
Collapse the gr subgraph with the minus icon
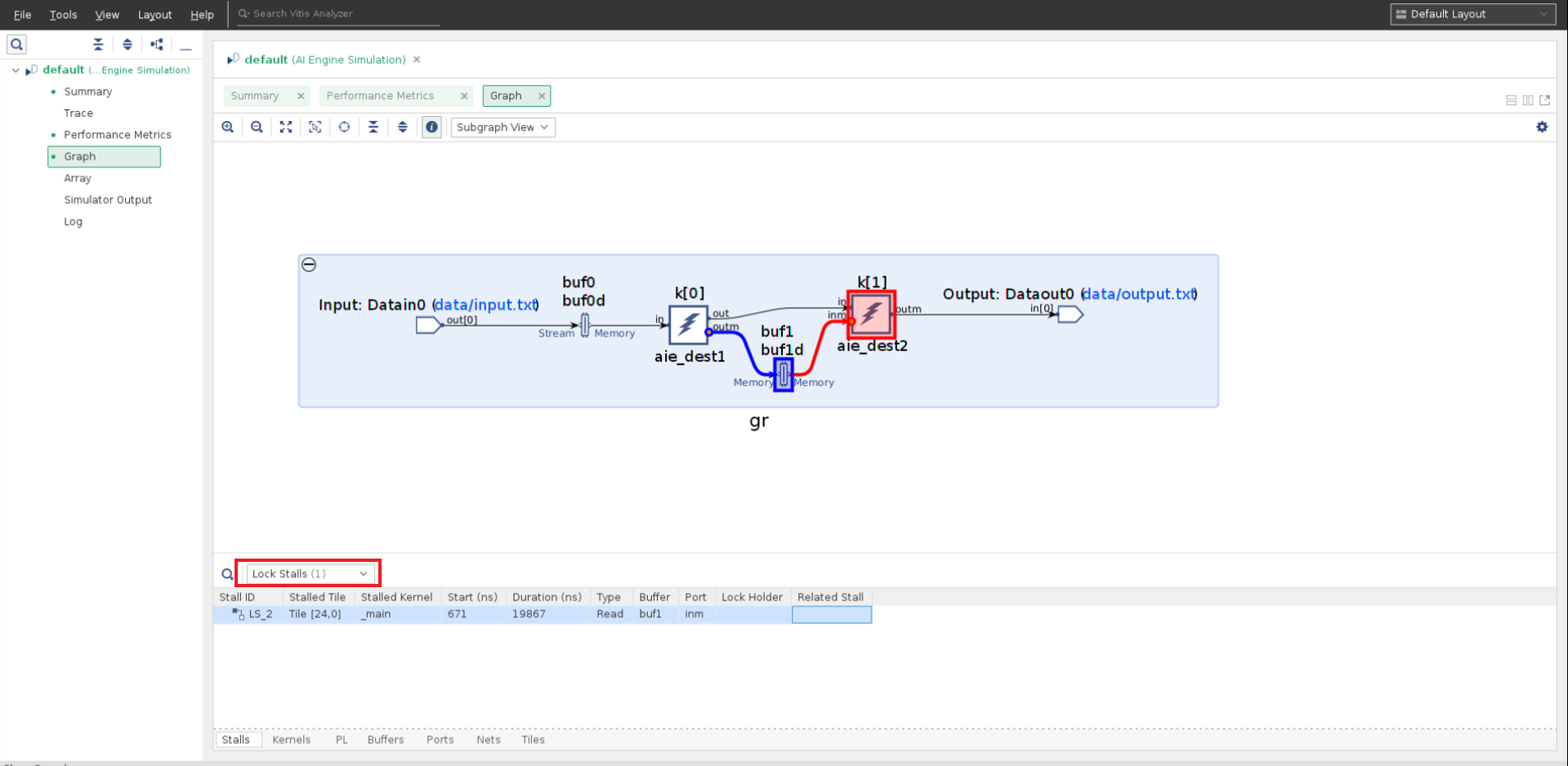pos(309,265)
